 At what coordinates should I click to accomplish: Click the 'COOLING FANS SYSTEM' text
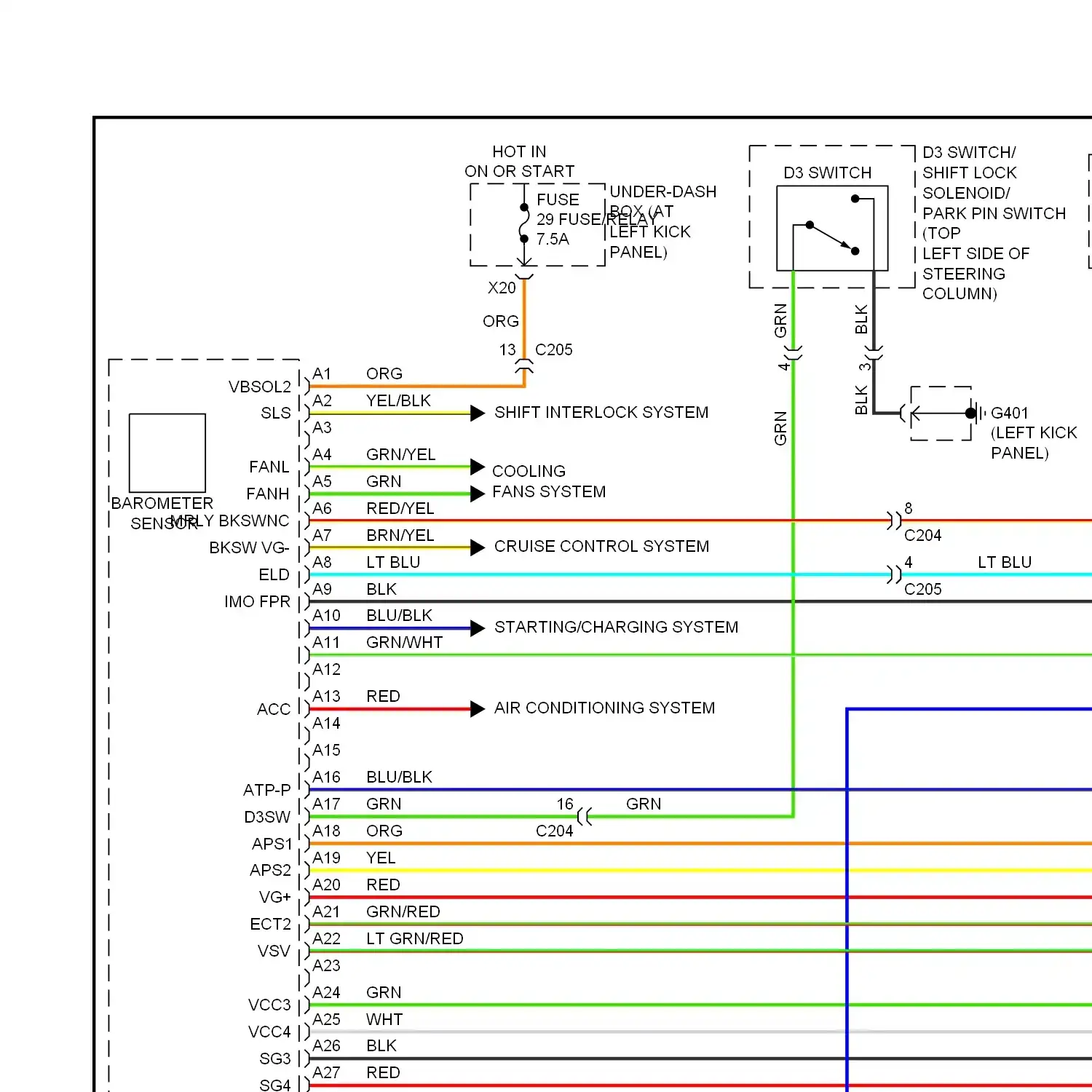(549, 481)
